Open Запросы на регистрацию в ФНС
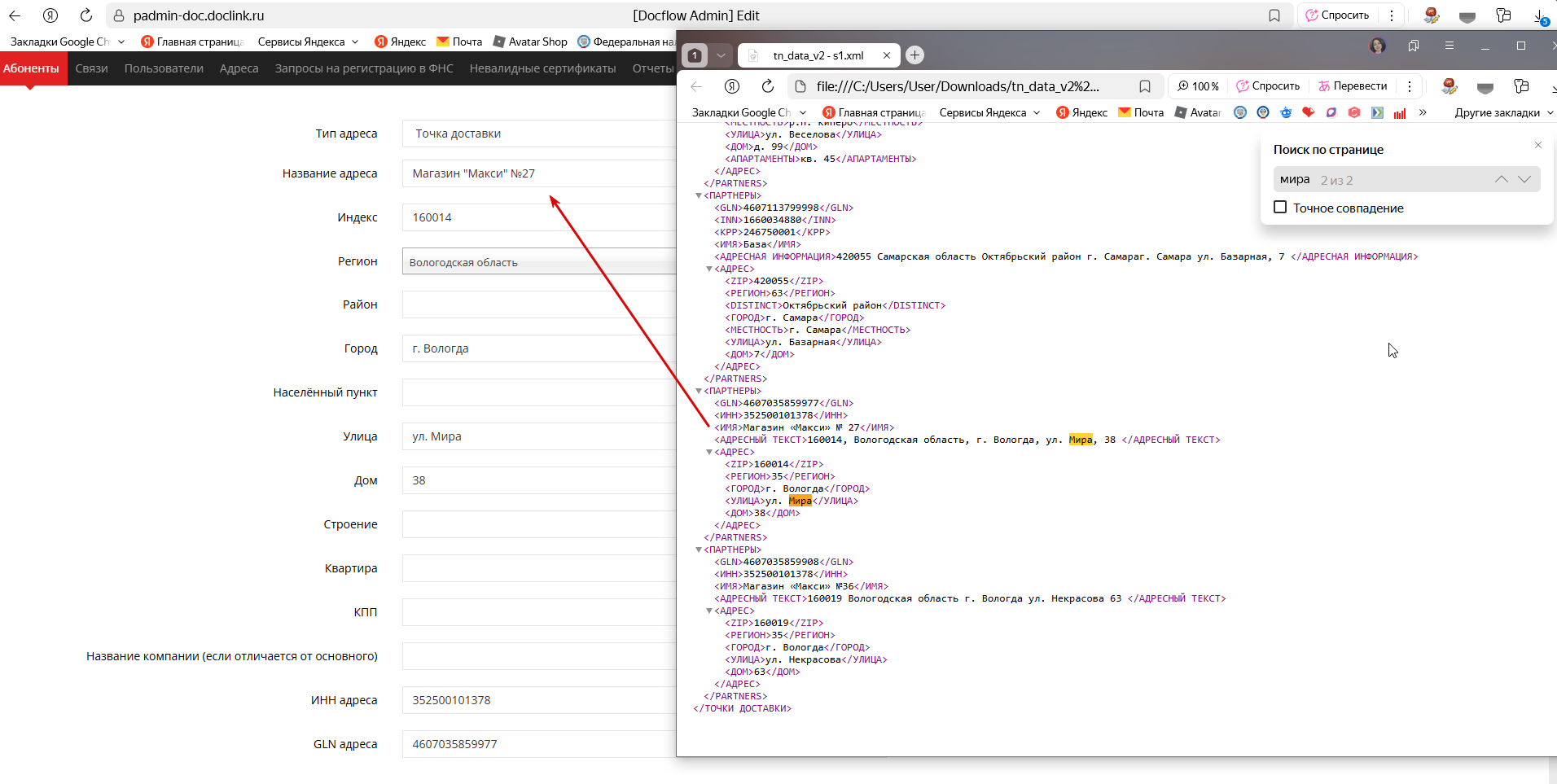This screenshot has height=784, width=1557. (364, 68)
